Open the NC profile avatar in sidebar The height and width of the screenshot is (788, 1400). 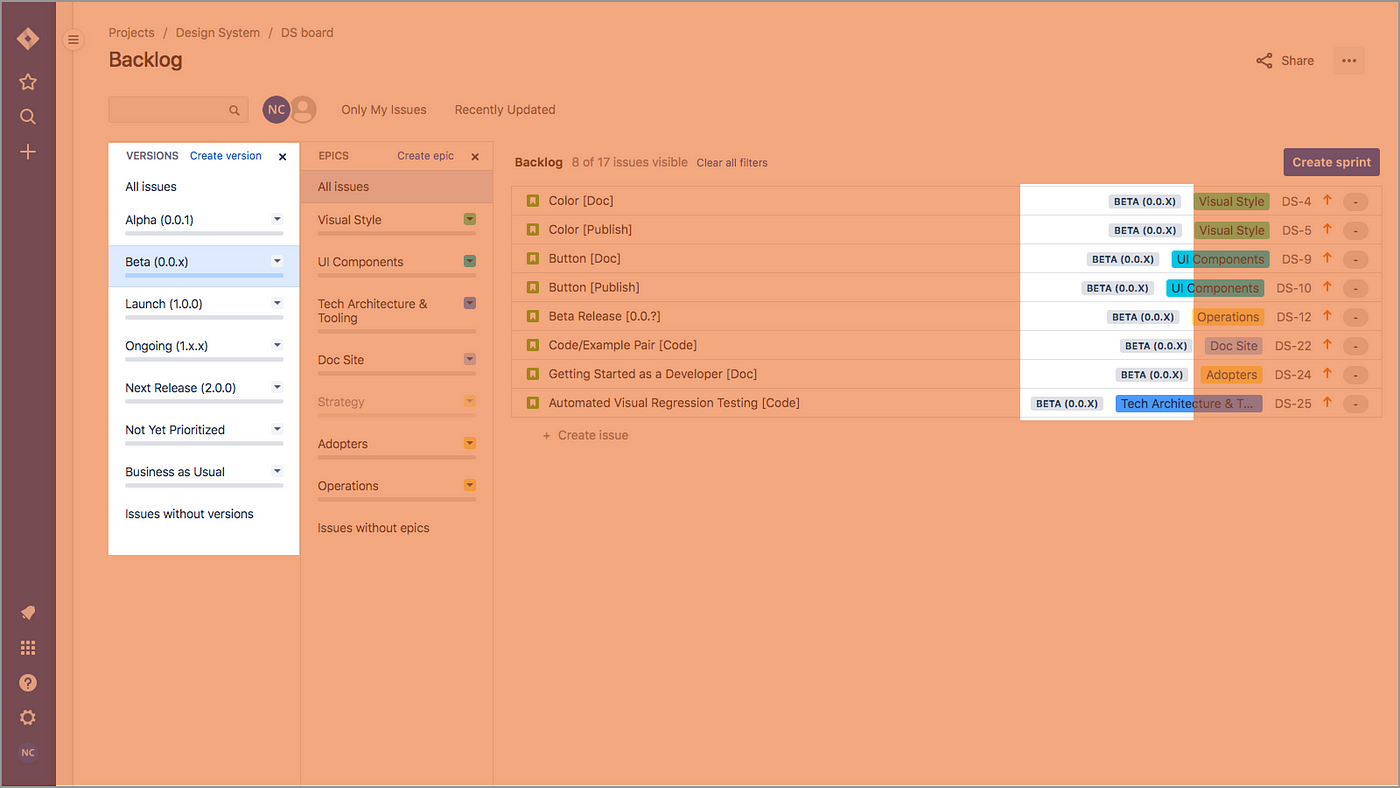(x=28, y=752)
